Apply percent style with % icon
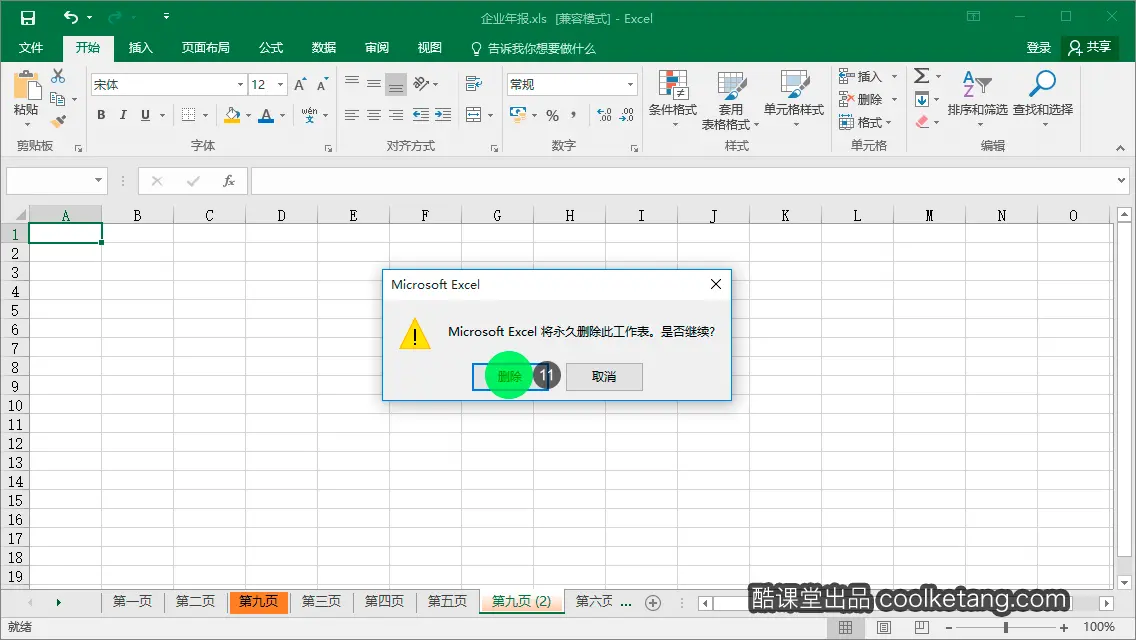Screen dimensions: 1136x640 (552, 115)
